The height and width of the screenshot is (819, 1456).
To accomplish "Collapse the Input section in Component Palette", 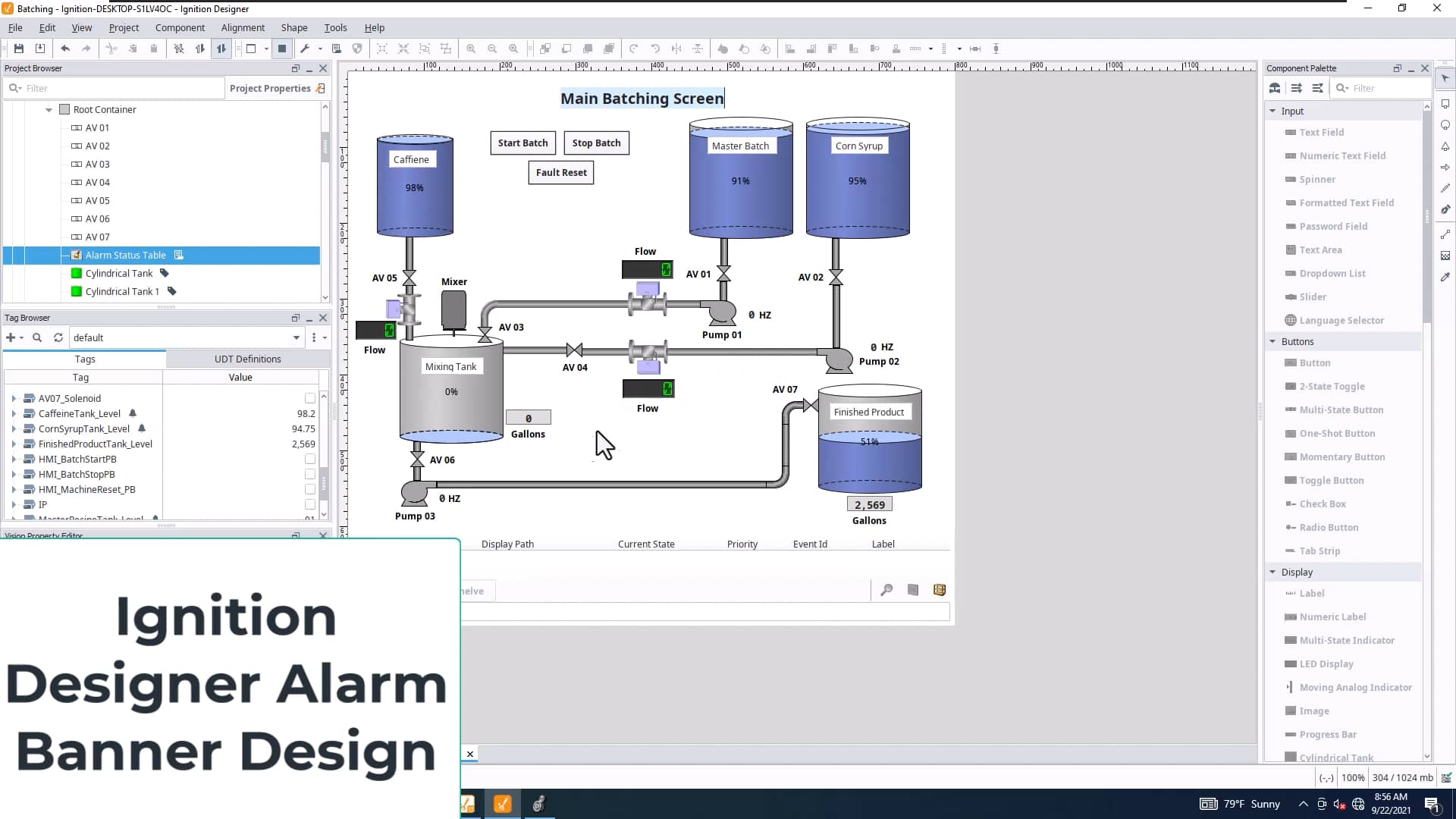I will 1274,111.
